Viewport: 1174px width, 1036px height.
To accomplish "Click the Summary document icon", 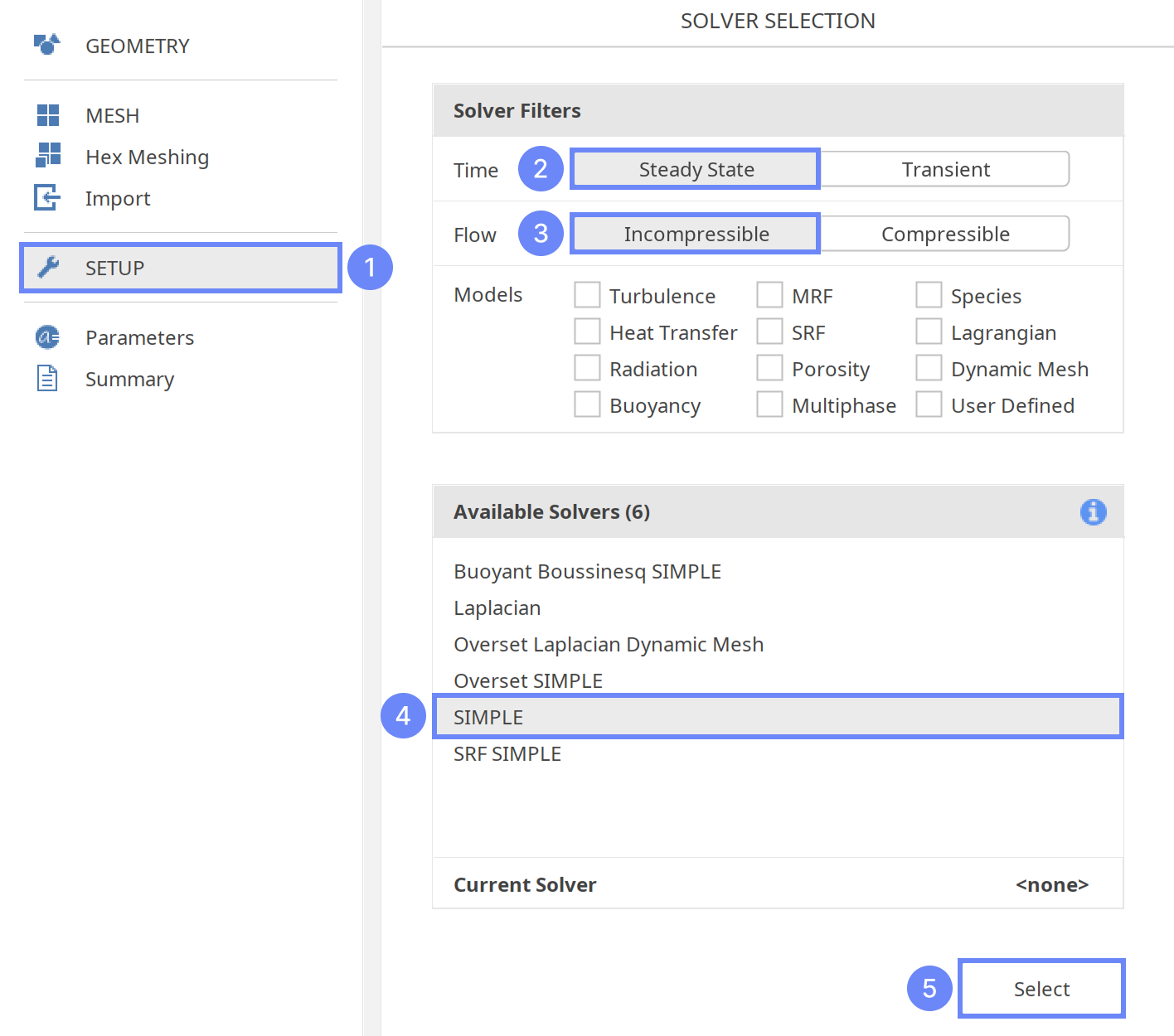I will point(47,379).
